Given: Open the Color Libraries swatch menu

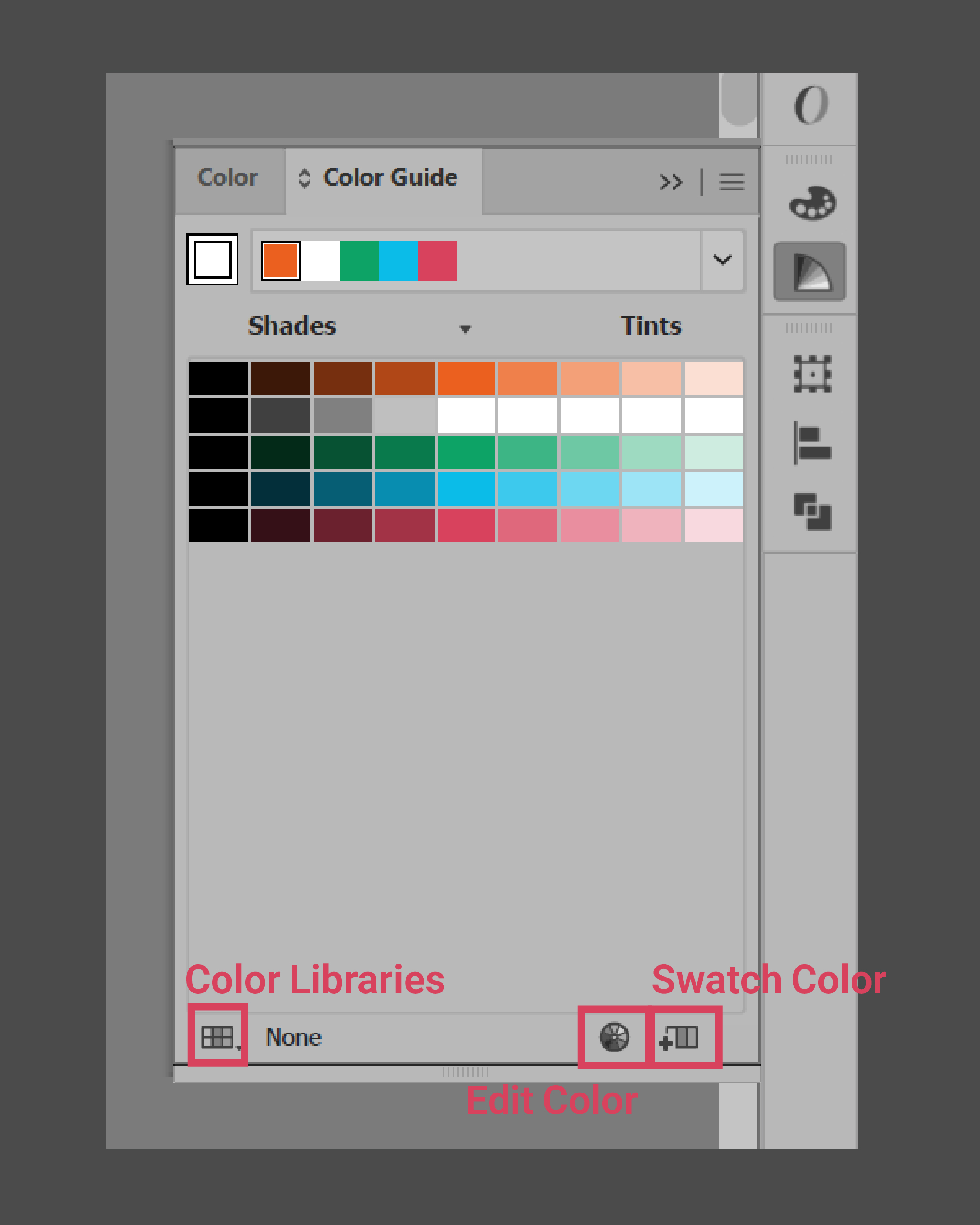Looking at the screenshot, I should click(218, 1038).
